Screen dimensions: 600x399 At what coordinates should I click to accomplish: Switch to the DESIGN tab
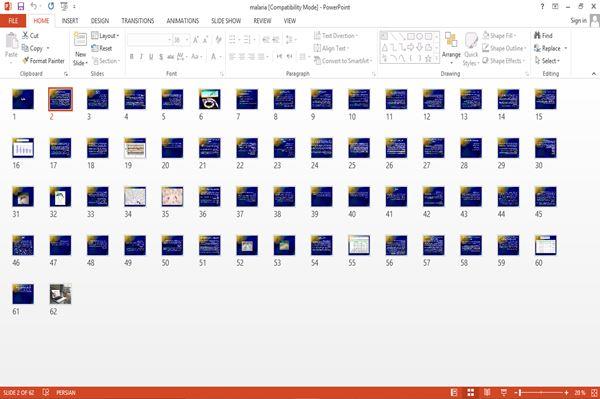pyautogui.click(x=100, y=21)
